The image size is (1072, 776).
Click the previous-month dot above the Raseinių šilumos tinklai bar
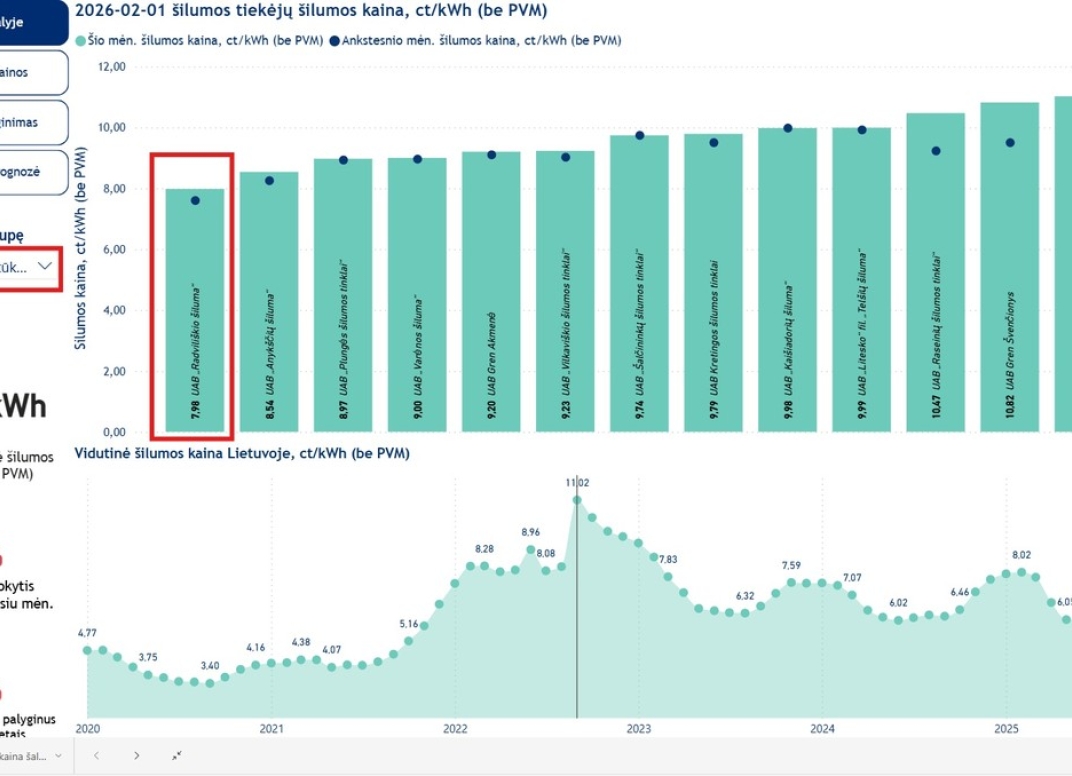pyautogui.click(x=936, y=151)
